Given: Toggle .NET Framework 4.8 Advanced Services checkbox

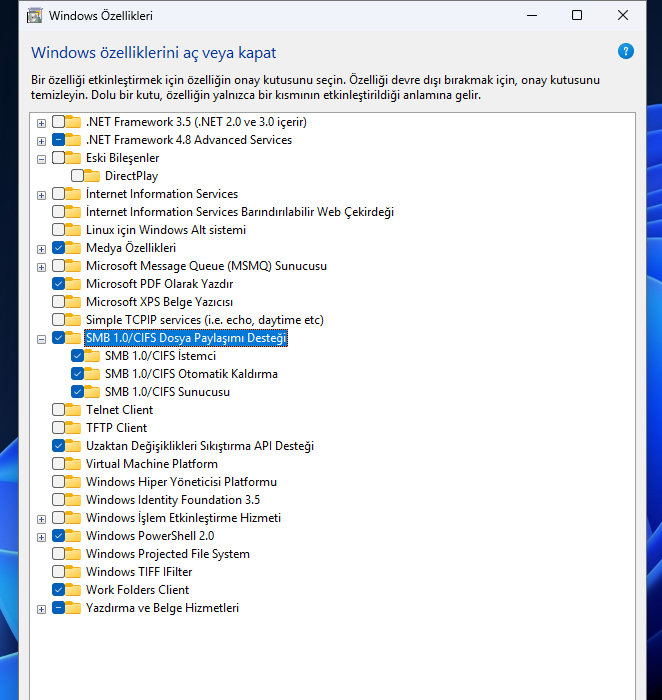Looking at the screenshot, I should 58,139.
